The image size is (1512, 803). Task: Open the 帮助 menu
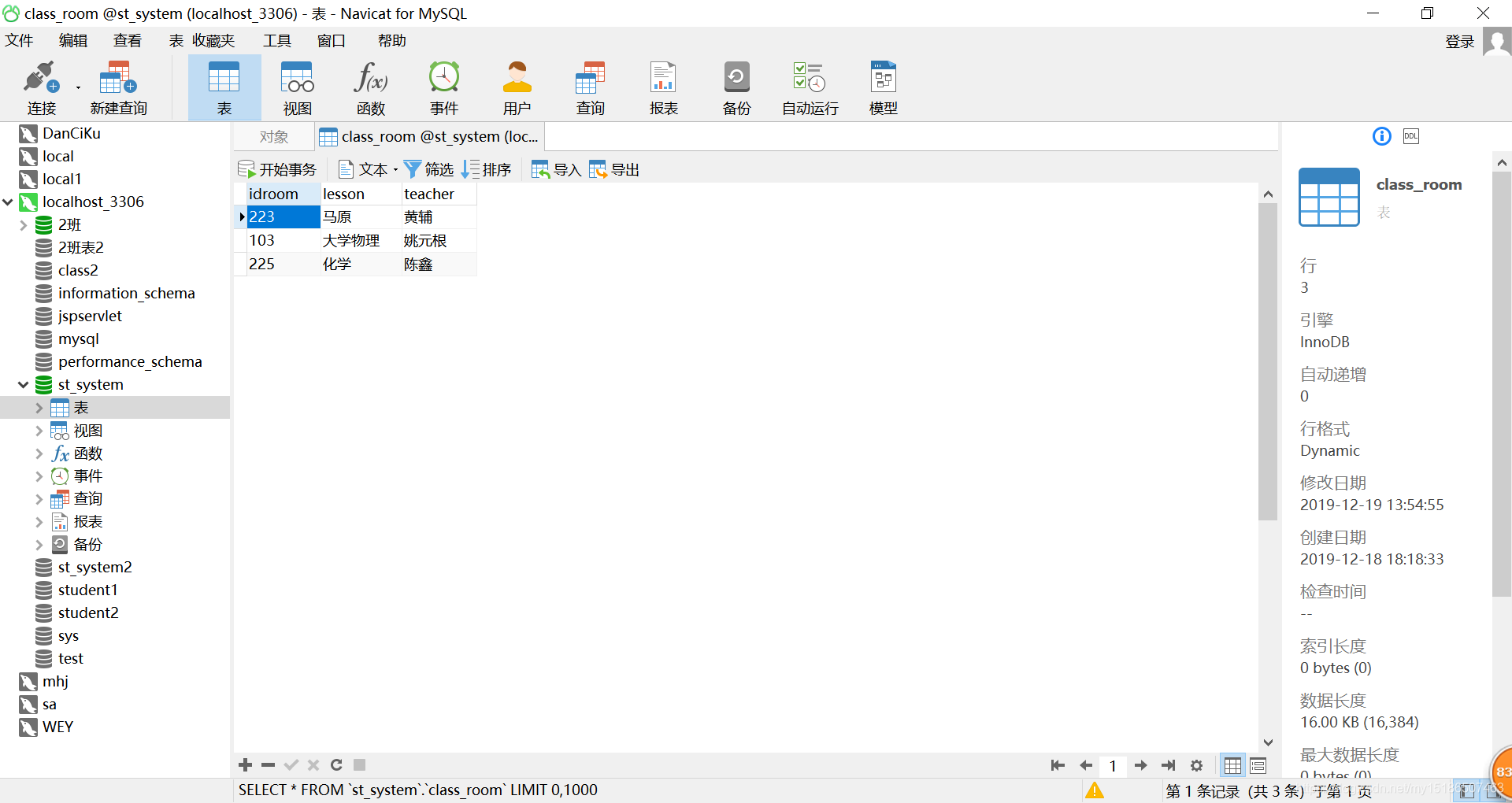click(391, 40)
